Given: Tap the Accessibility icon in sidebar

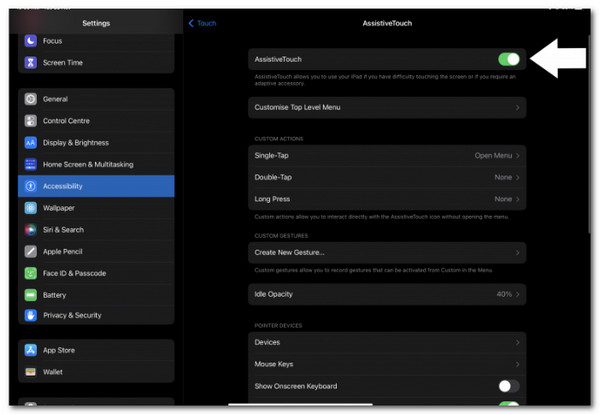Looking at the screenshot, I should (31, 186).
